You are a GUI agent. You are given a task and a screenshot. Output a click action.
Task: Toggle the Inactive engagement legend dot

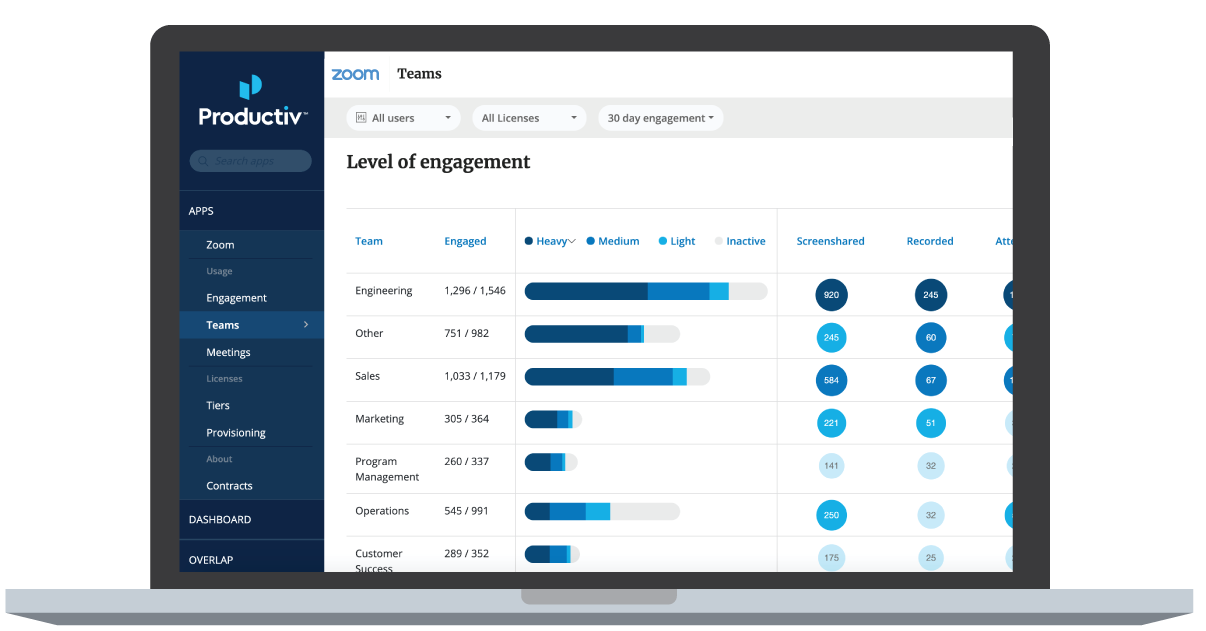coord(717,241)
